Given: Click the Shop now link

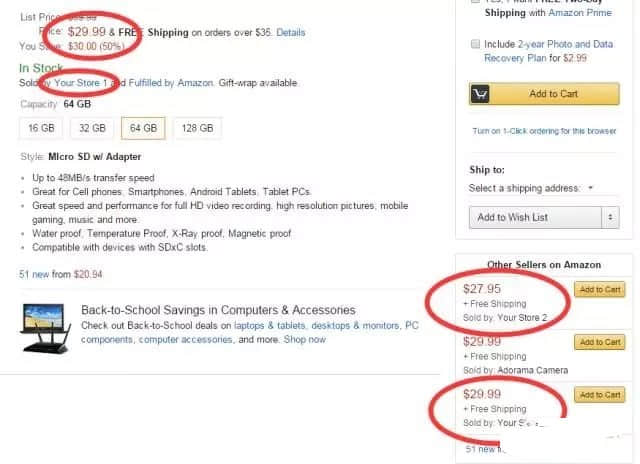Looking at the screenshot, I should click(304, 339).
